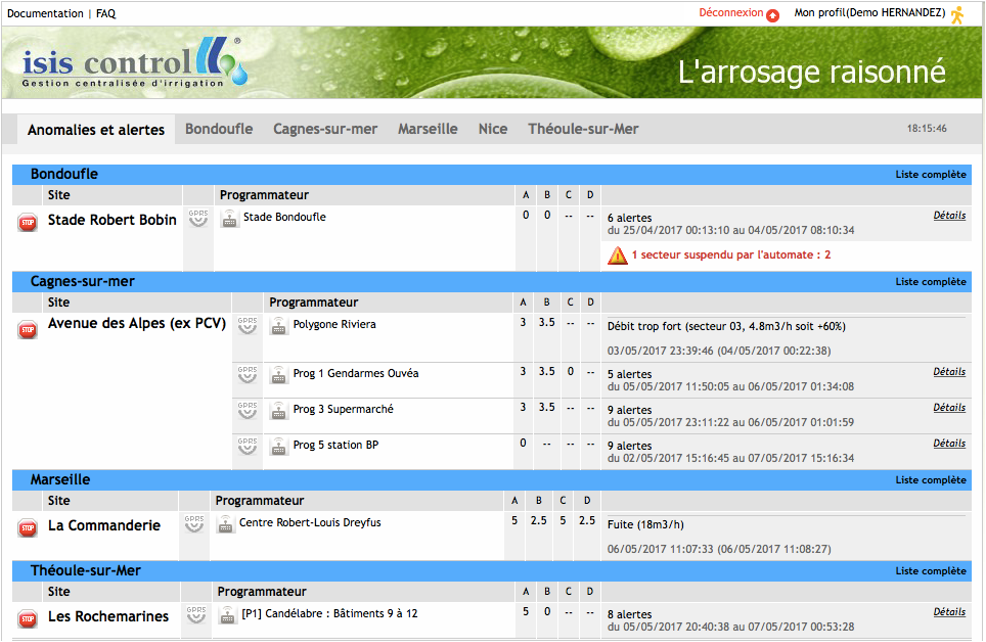Click the controller icon for Prog 5 station BP
The width and height of the screenshot is (986, 642).
click(279, 447)
